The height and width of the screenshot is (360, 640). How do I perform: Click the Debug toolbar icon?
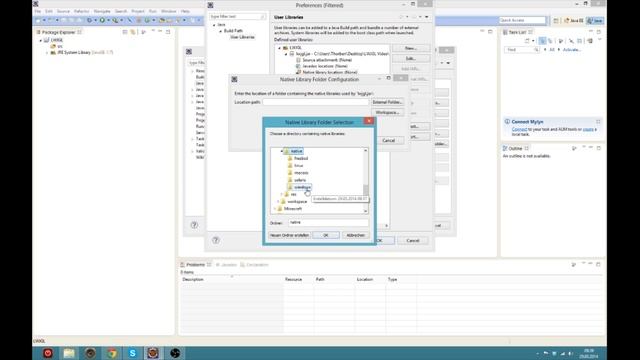coord(89,20)
